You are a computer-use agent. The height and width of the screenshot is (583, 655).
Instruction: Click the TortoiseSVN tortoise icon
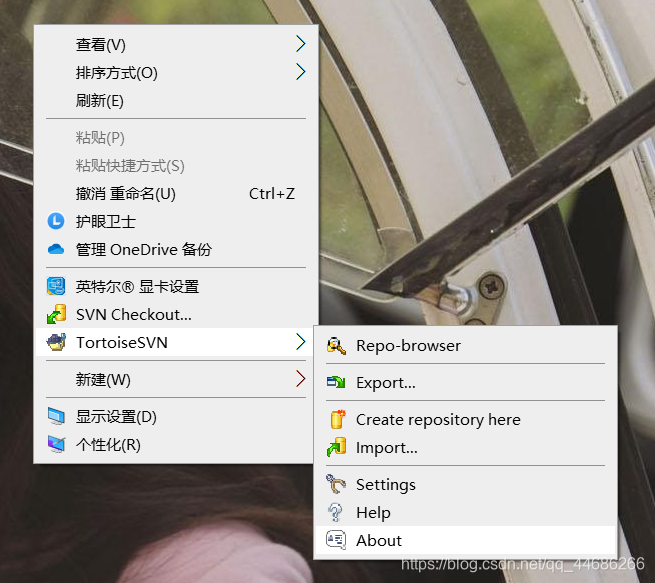tap(56, 342)
